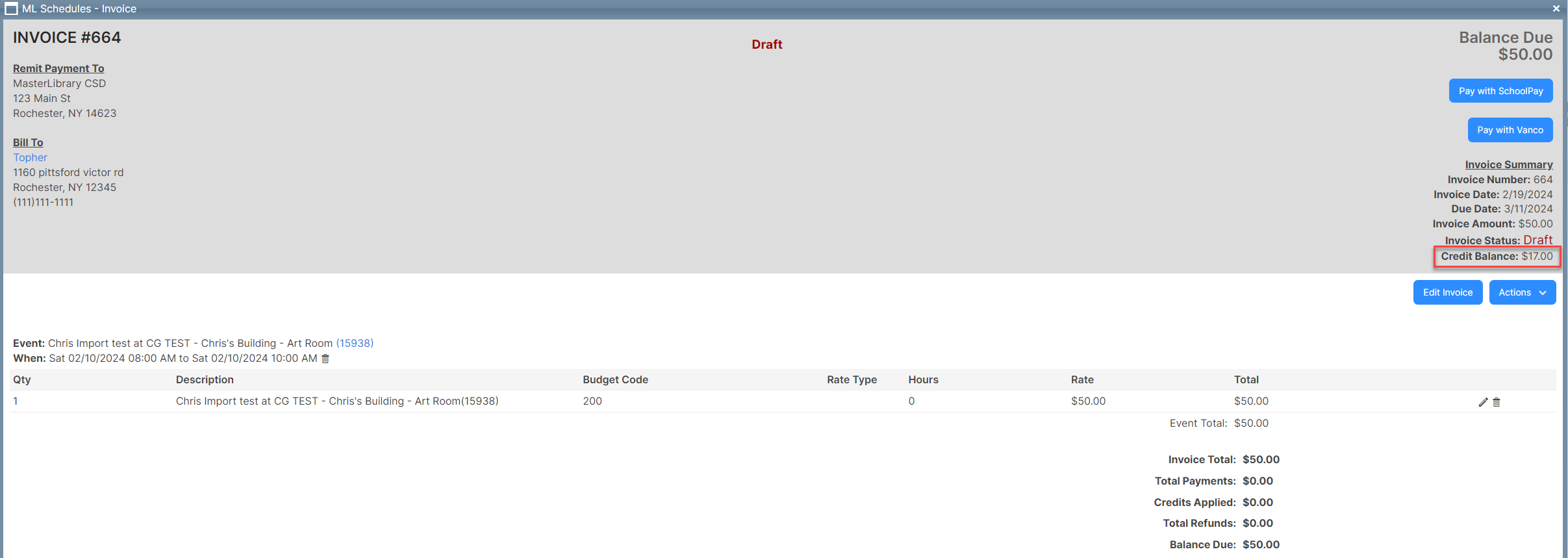This screenshot has width=1568, height=558.
Task: Click Total Refunds: $0.00
Action: pos(1218,523)
